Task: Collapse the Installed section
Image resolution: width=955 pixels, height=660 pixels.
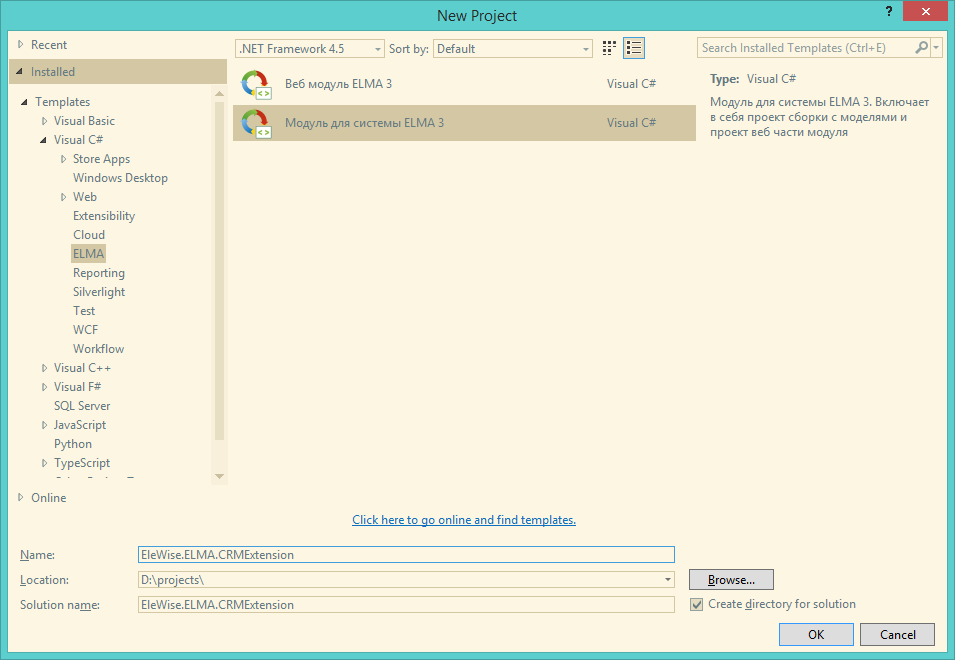Action: pos(19,71)
